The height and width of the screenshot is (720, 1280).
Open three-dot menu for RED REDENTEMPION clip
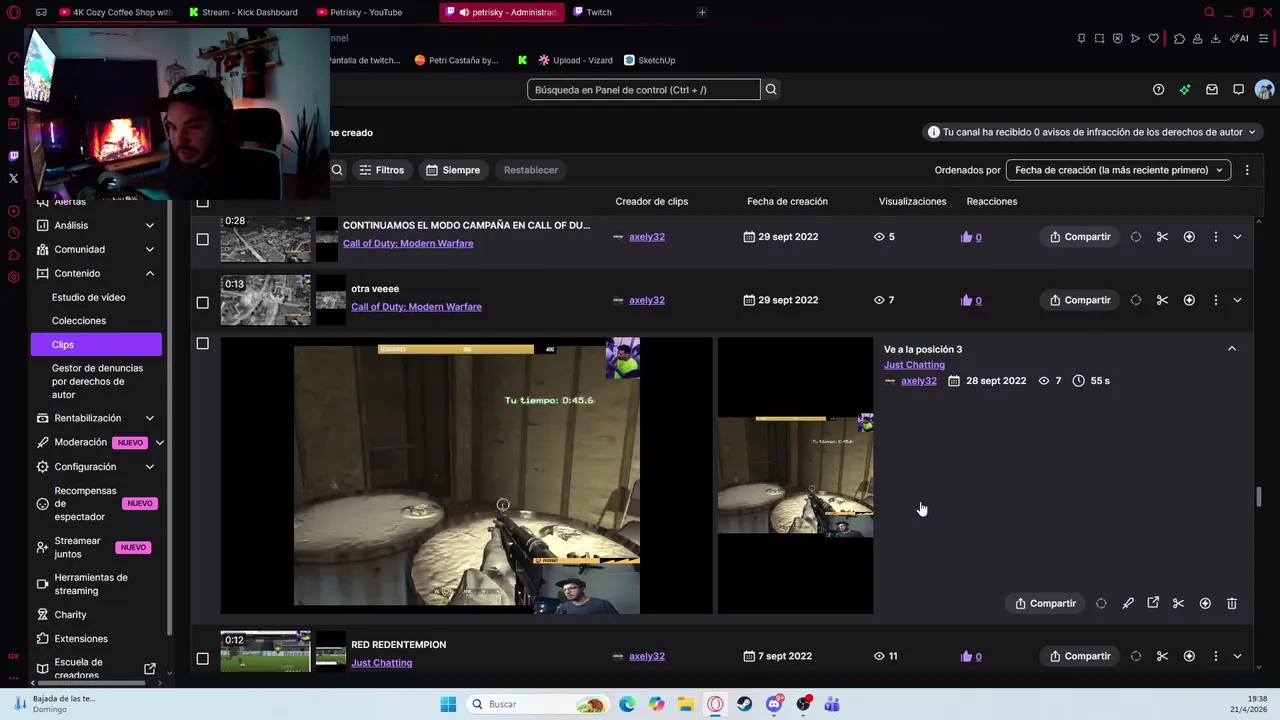1215,656
